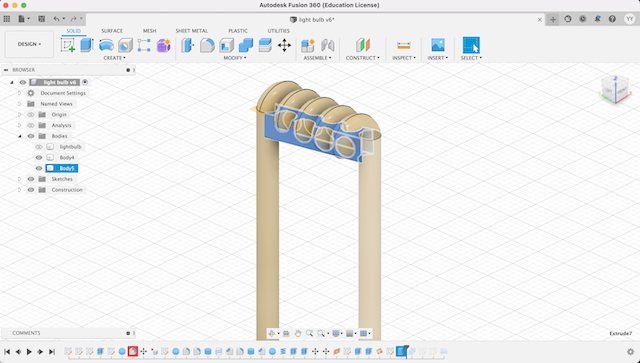Open the File menu dropdown
The width and height of the screenshot is (640, 363).
24,19
